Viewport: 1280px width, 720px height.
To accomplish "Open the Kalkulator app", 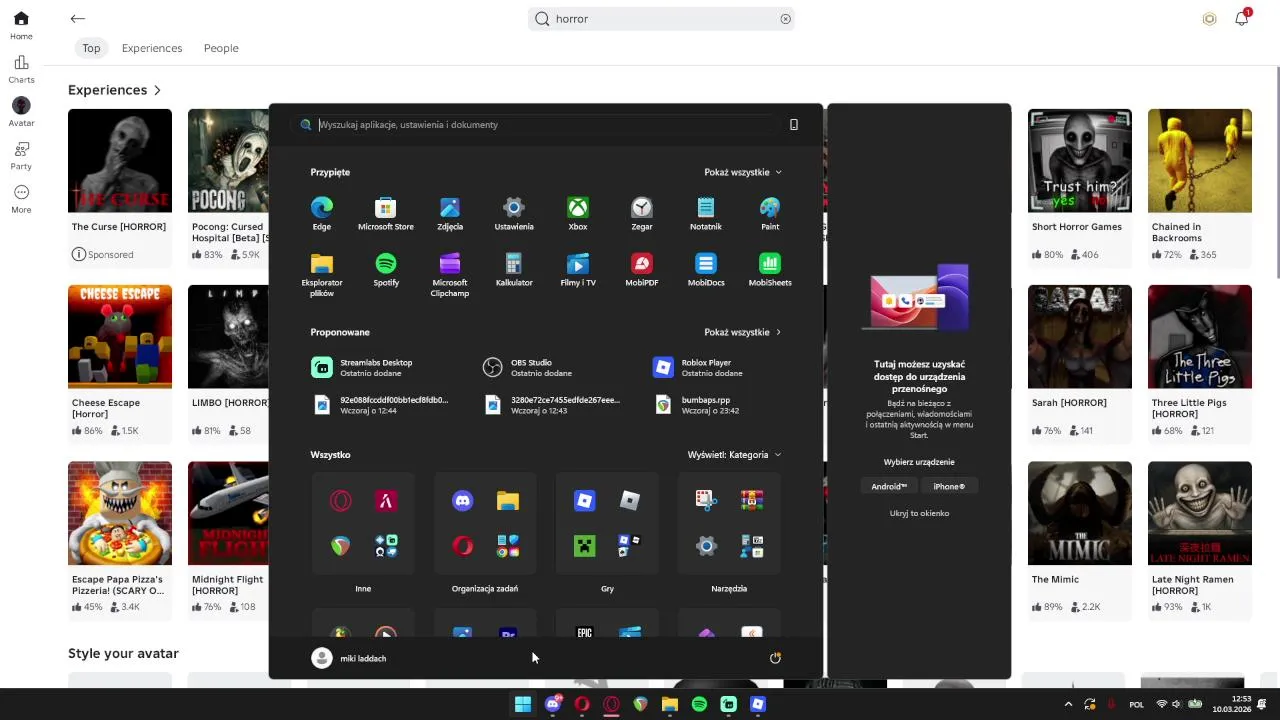I will pos(513,270).
